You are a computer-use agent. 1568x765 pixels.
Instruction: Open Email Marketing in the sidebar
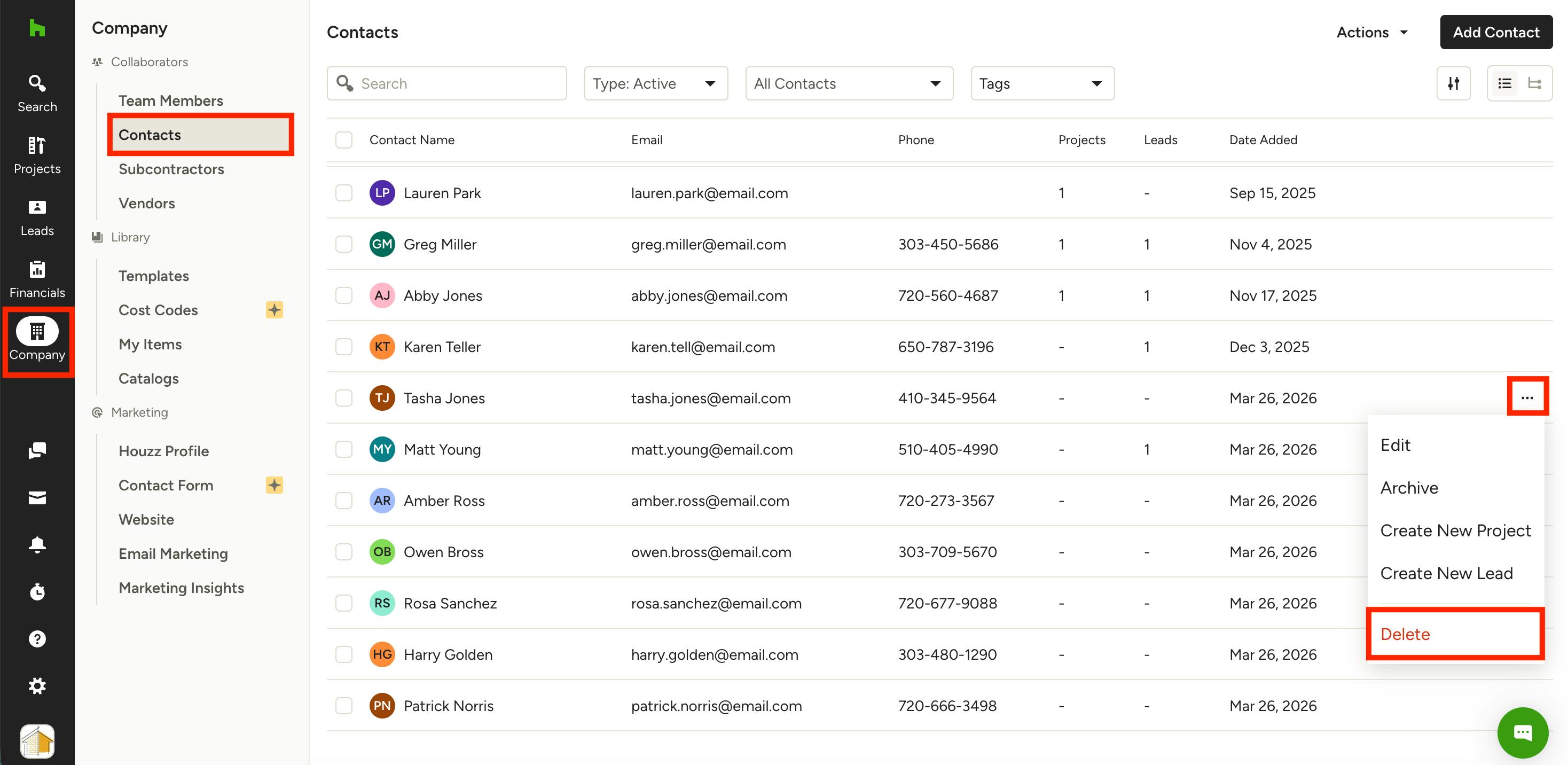(x=173, y=553)
